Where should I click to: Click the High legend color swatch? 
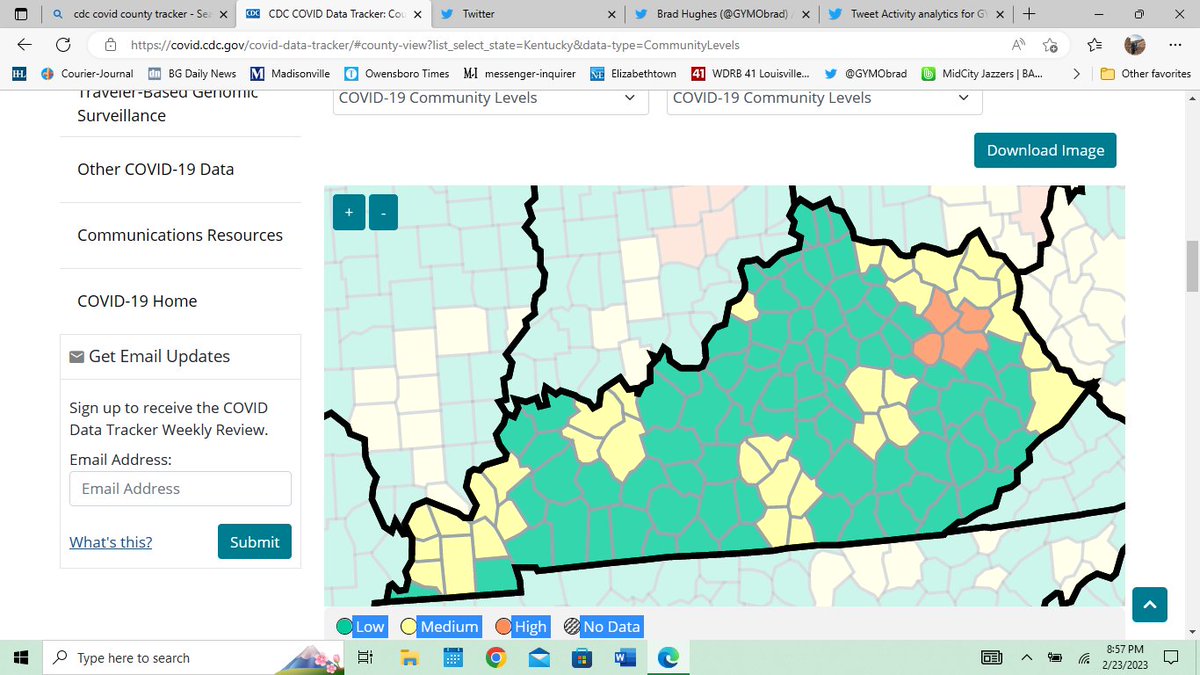pos(502,627)
